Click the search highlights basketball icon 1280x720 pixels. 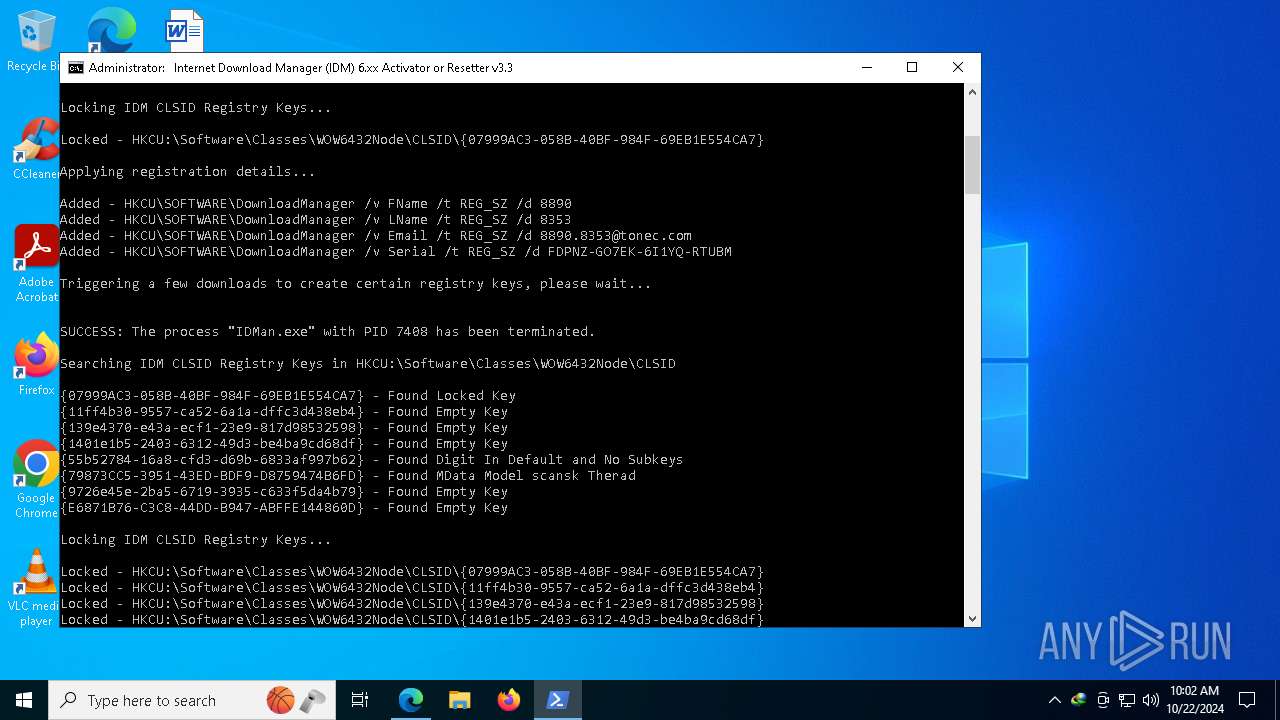tap(280, 700)
